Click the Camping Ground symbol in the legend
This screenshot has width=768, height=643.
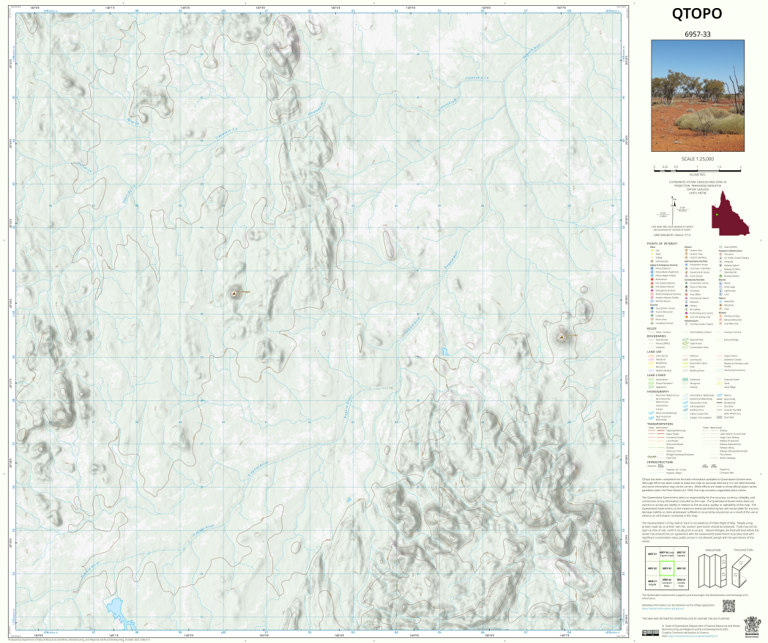[x=652, y=323]
